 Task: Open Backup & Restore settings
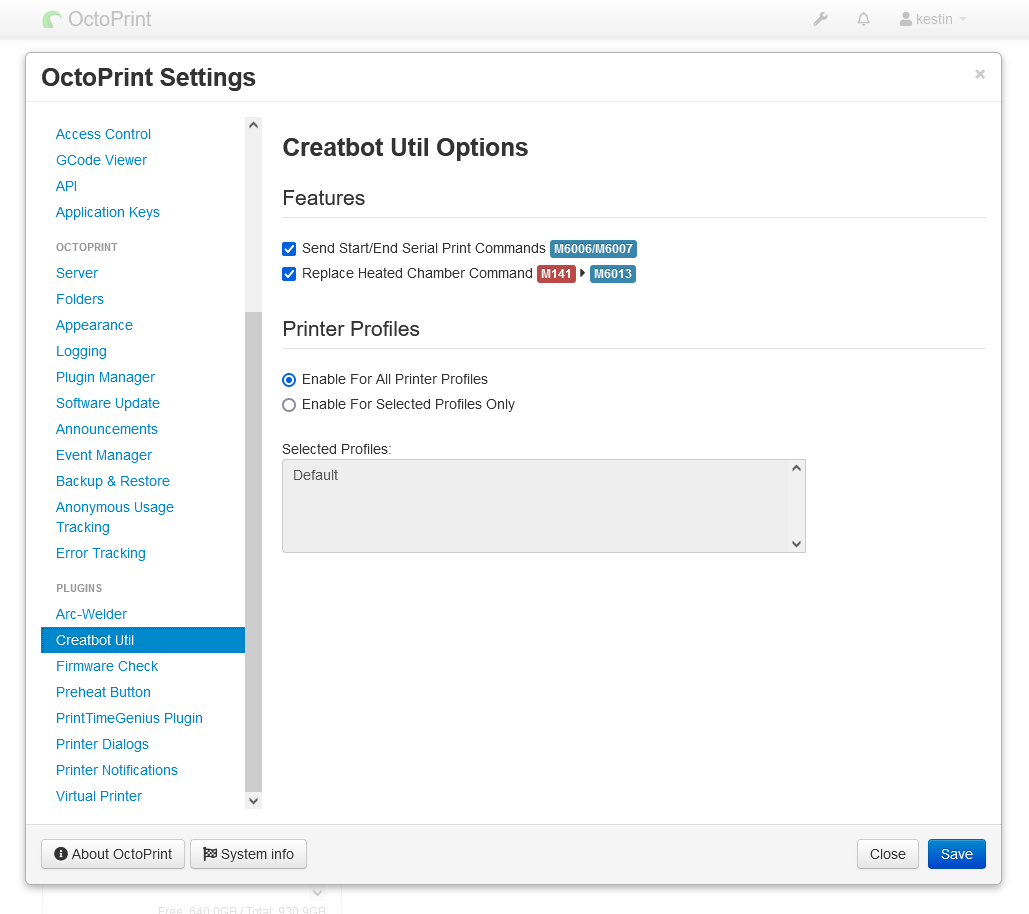click(113, 482)
